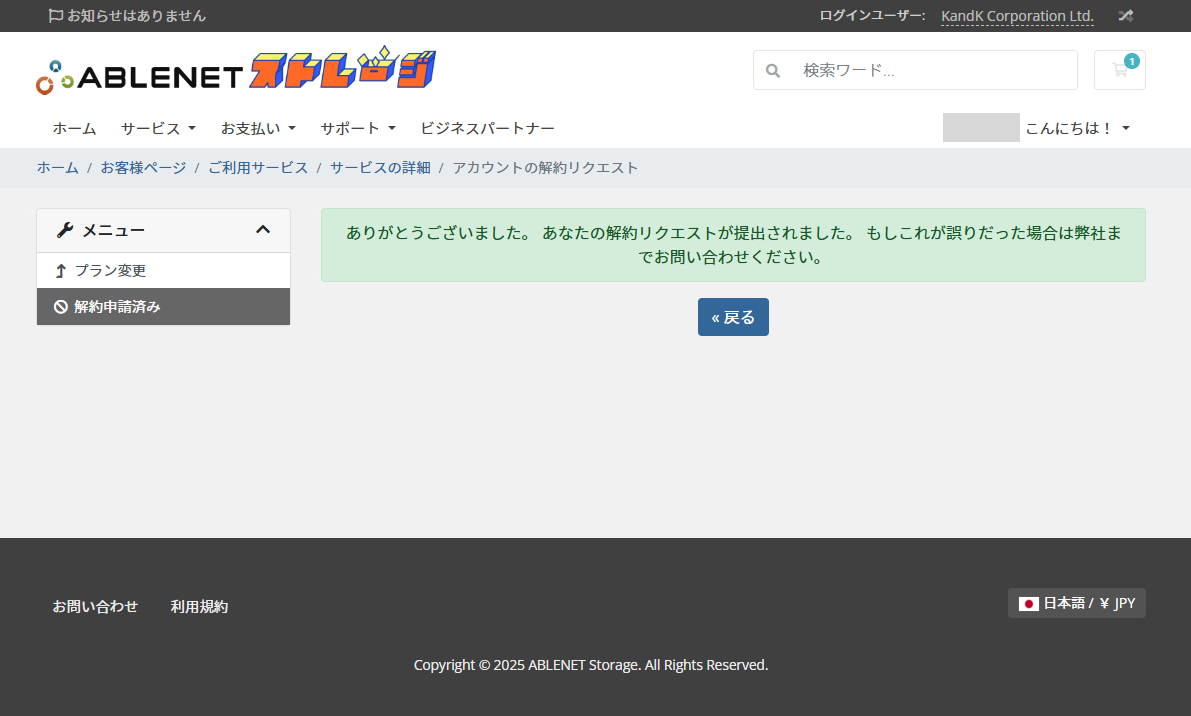Screen dimensions: 1191x716
Task: Expand the サービス dropdown menu
Action: [x=158, y=128]
